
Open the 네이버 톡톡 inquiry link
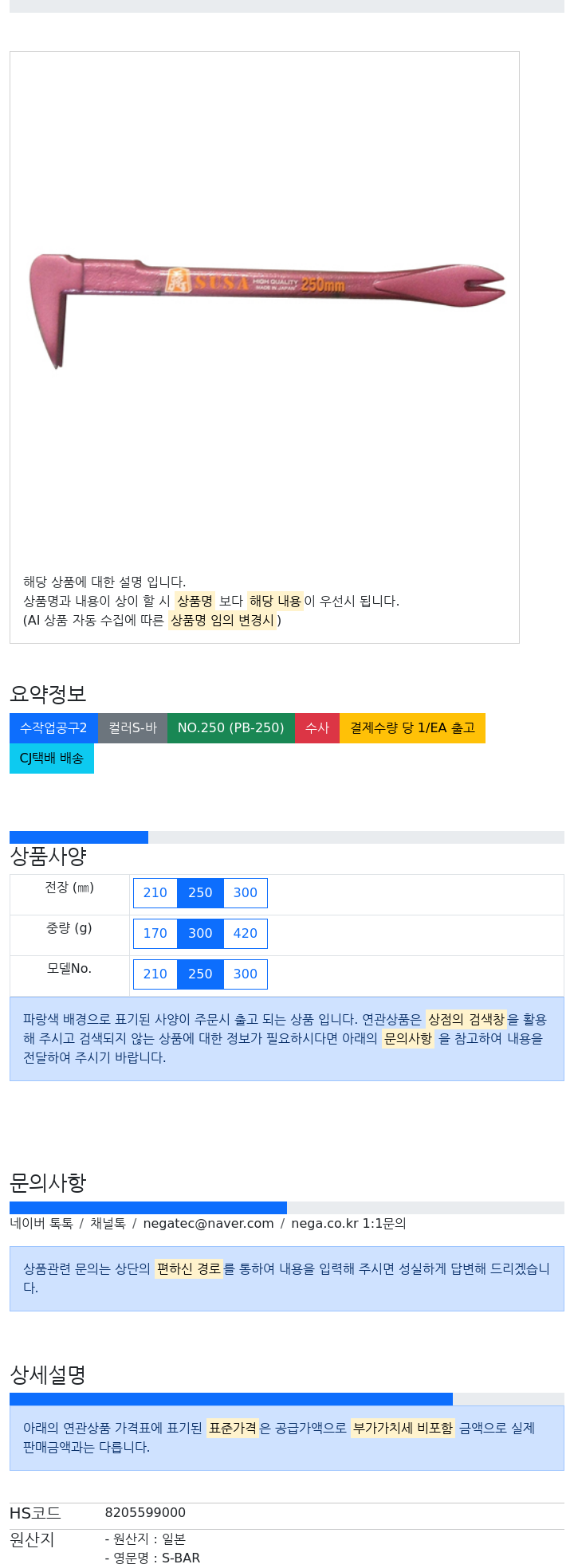(41, 1224)
